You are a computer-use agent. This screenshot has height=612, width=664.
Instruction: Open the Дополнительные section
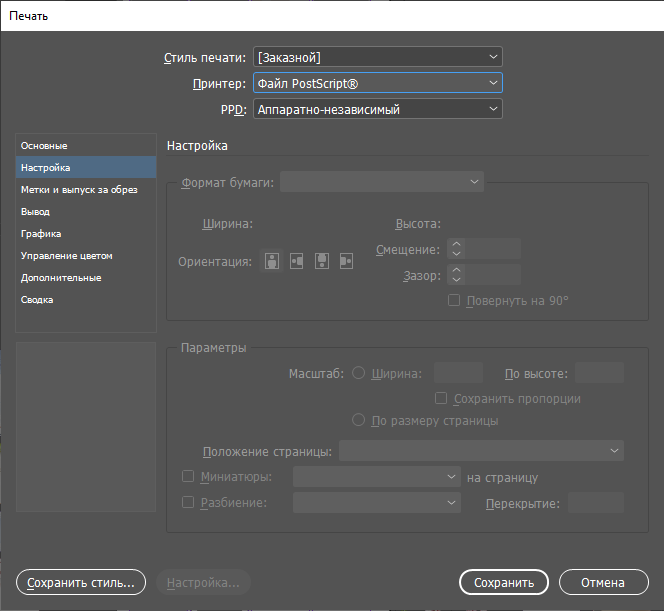coord(86,278)
